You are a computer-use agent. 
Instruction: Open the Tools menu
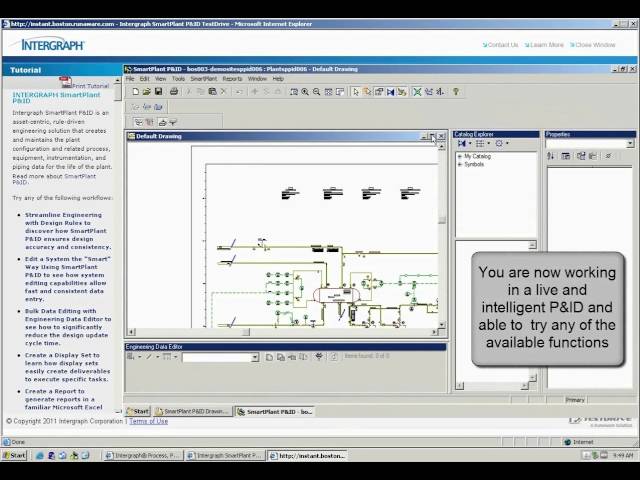point(178,79)
